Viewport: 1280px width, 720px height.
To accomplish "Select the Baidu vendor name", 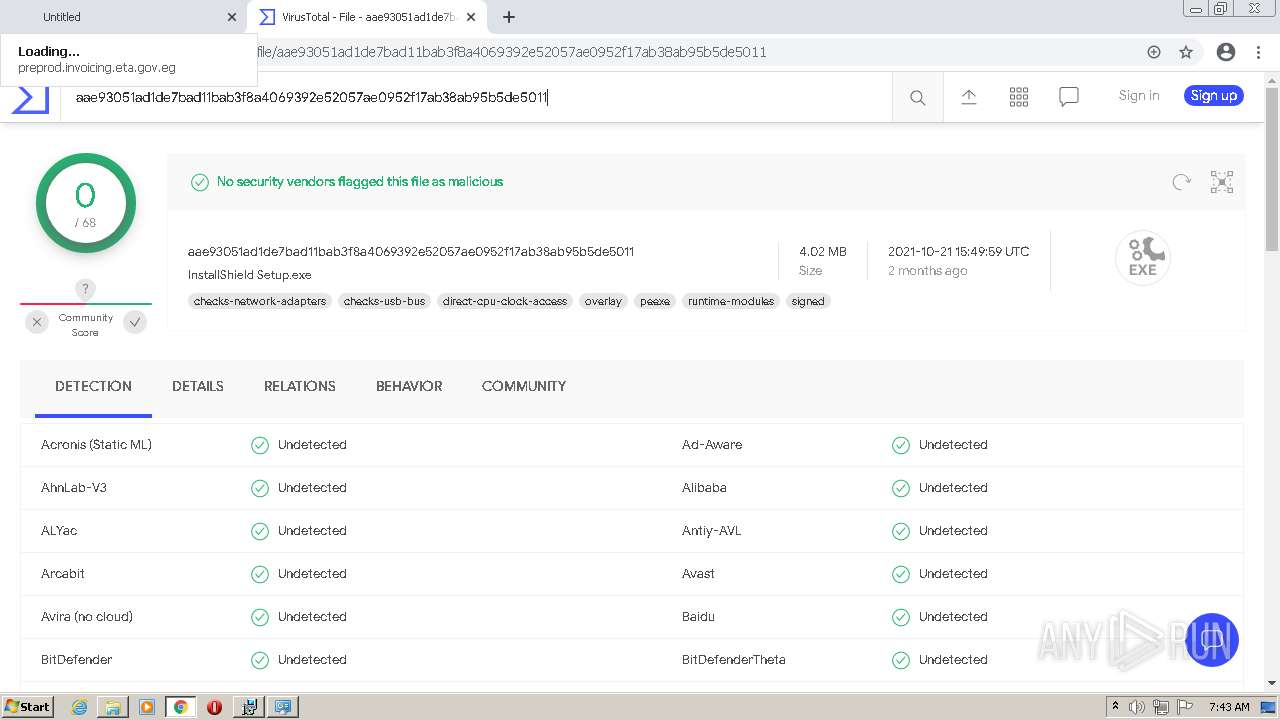I will [698, 617].
